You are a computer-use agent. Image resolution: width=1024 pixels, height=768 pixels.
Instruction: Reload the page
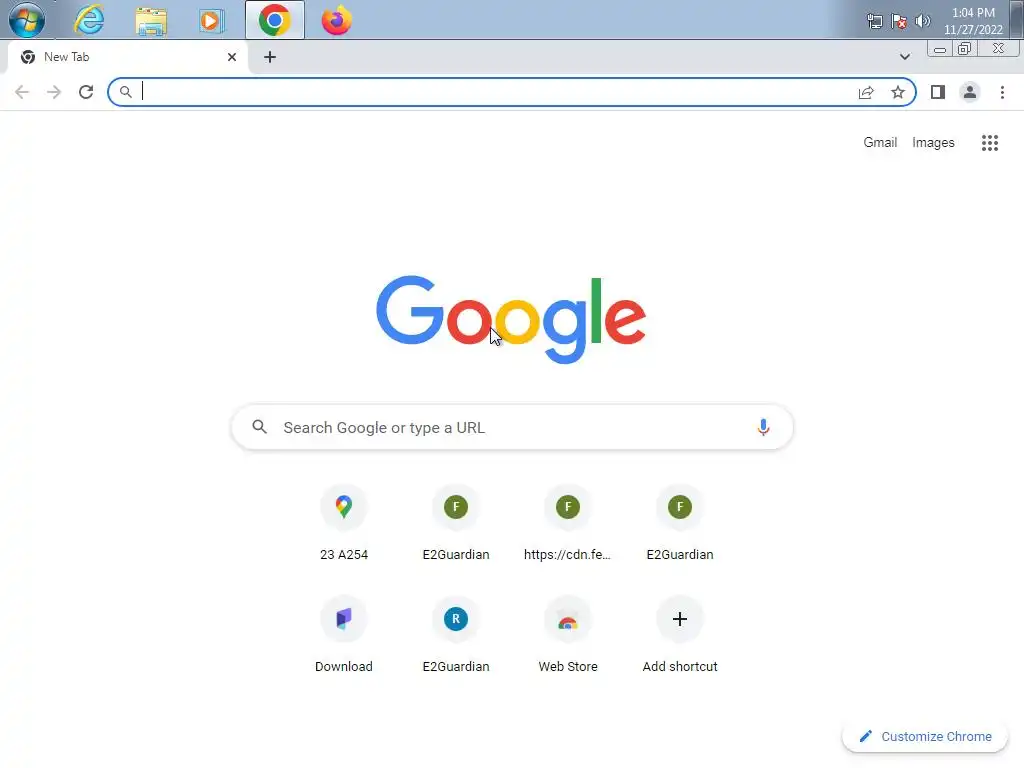click(86, 92)
